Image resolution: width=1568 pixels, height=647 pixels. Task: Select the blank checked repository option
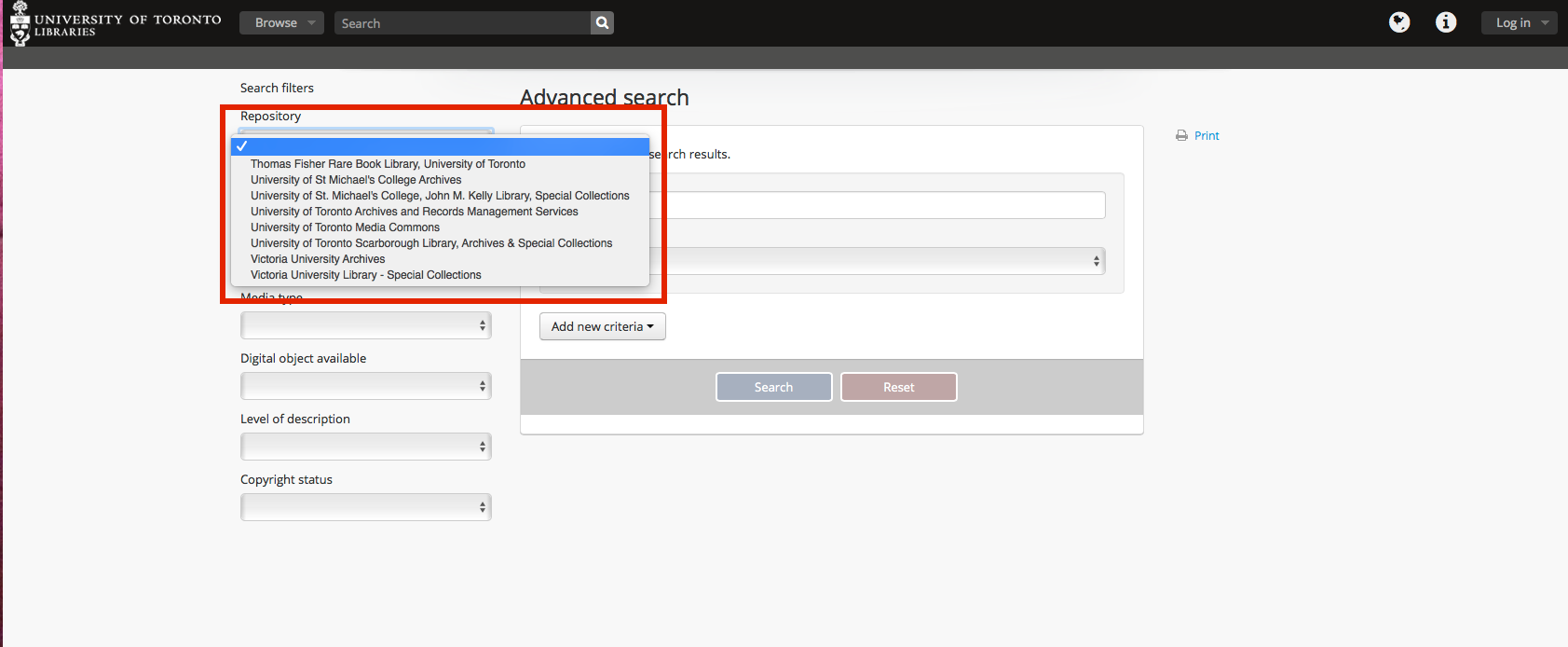coord(440,146)
